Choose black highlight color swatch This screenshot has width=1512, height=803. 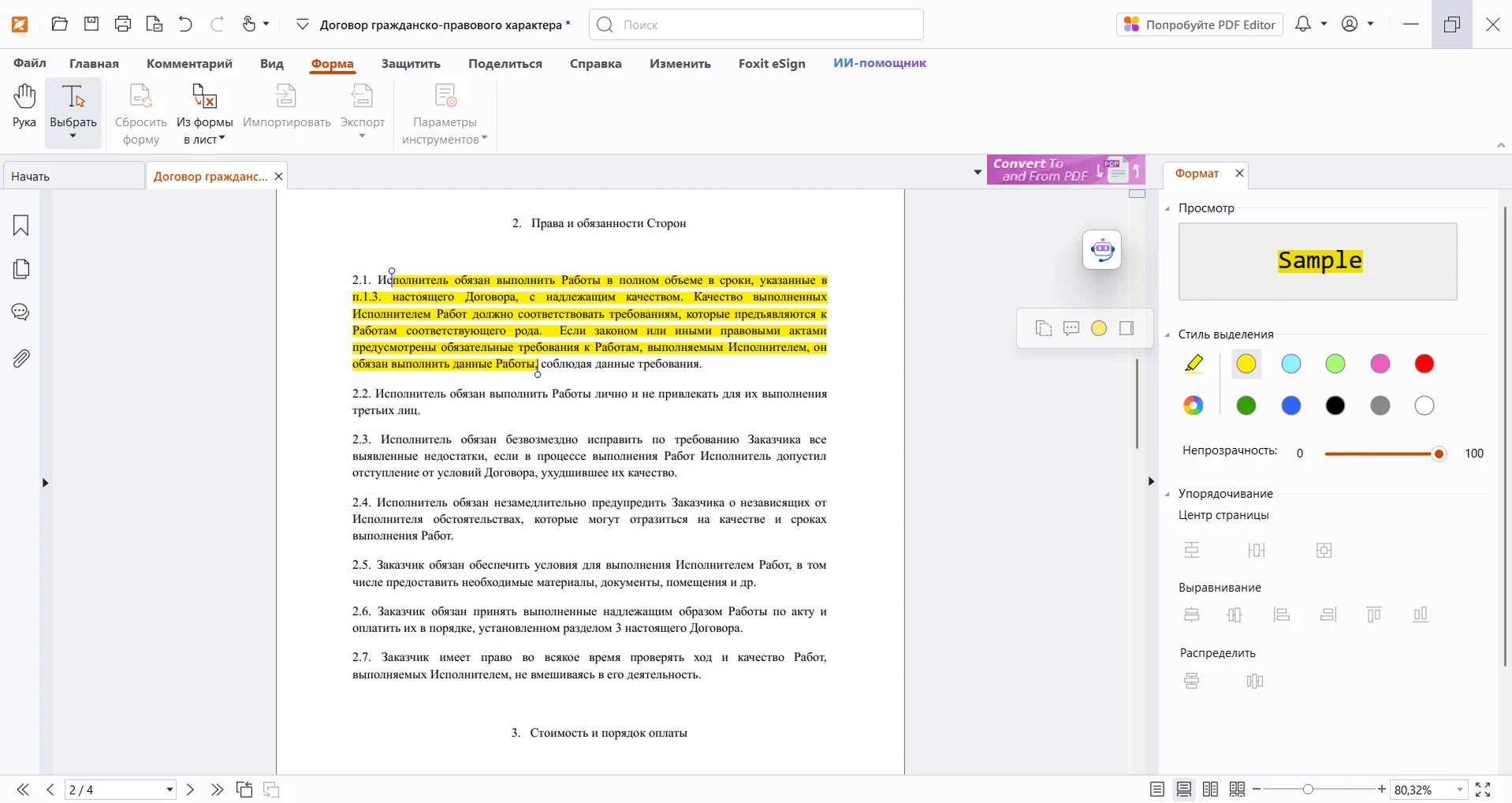click(1335, 405)
